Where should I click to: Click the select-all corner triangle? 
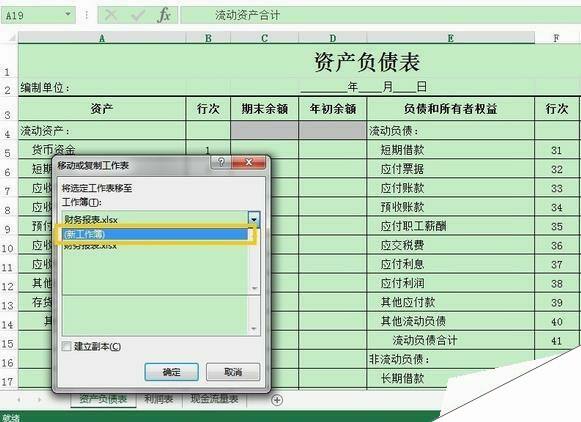11,37
